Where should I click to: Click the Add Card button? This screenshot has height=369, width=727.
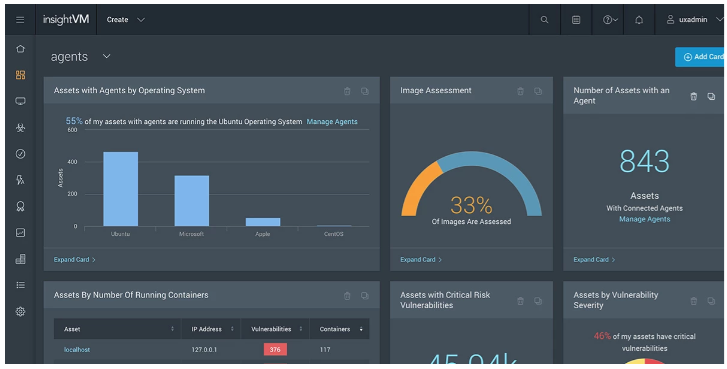tap(700, 57)
